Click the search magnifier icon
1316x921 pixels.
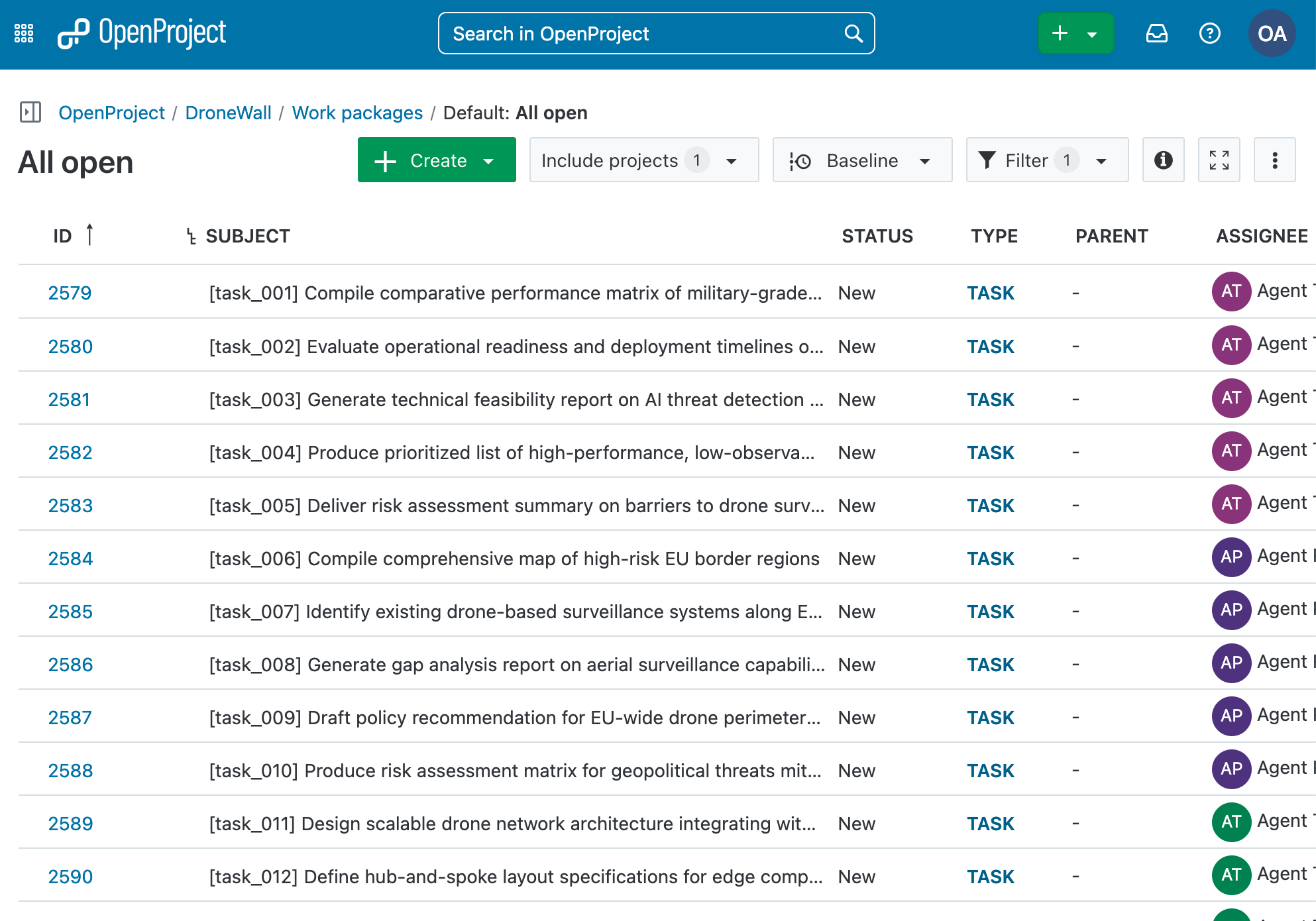pyautogui.click(x=853, y=33)
